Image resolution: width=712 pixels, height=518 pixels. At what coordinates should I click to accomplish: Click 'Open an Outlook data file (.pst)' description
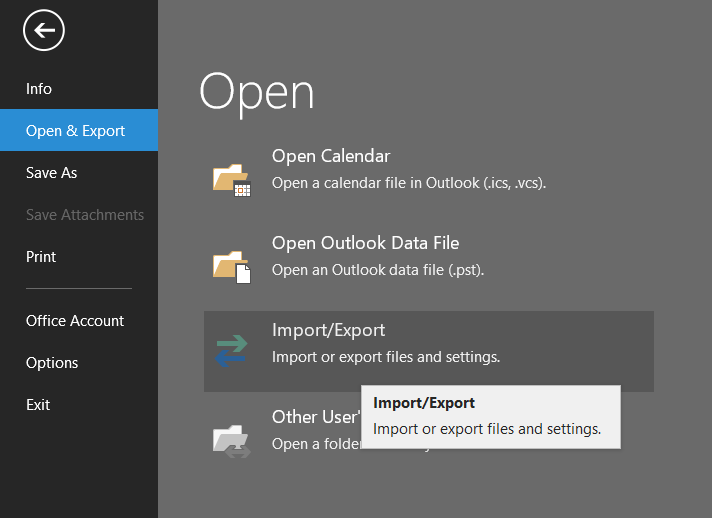click(378, 270)
